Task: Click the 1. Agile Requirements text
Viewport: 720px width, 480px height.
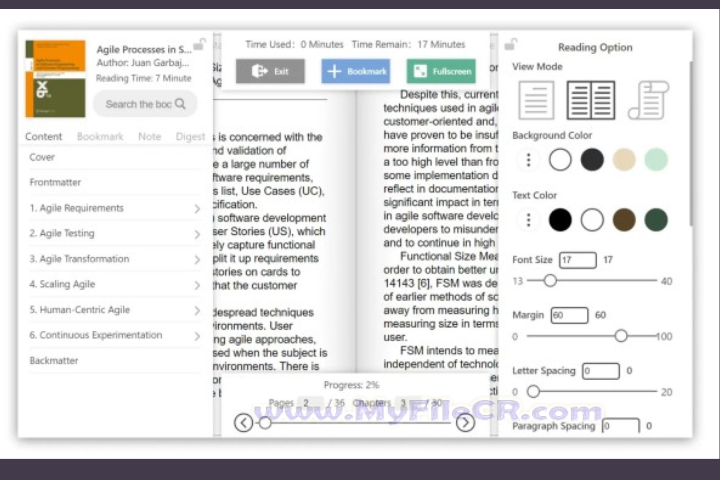Action: 77,208
